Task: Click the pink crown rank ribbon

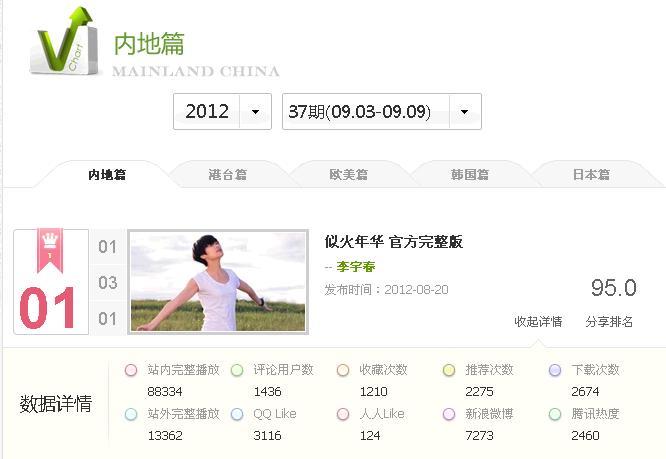Action: (x=50, y=251)
